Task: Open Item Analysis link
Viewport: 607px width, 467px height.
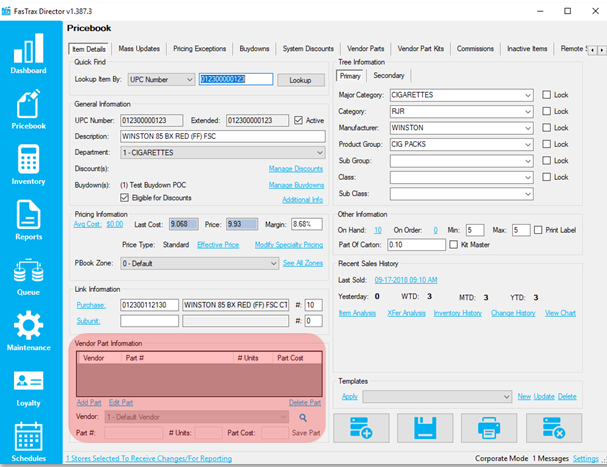Action: coord(357,313)
